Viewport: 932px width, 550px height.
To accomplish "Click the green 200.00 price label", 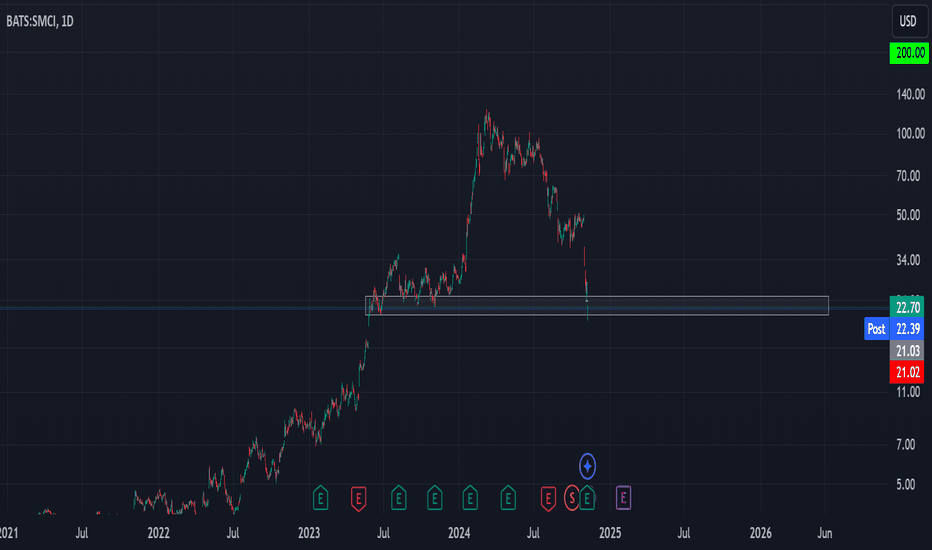I will tap(909, 53).
